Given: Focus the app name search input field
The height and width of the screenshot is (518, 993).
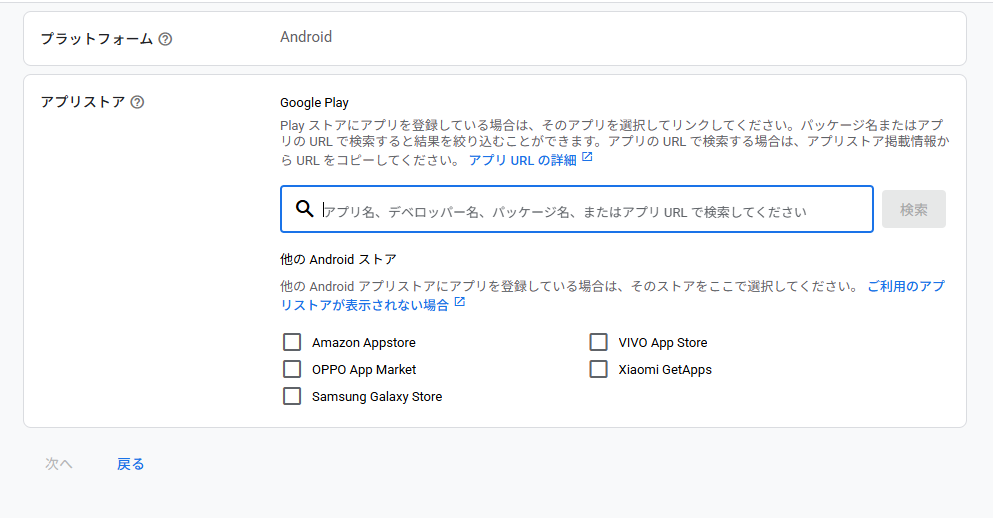Looking at the screenshot, I should (590, 210).
